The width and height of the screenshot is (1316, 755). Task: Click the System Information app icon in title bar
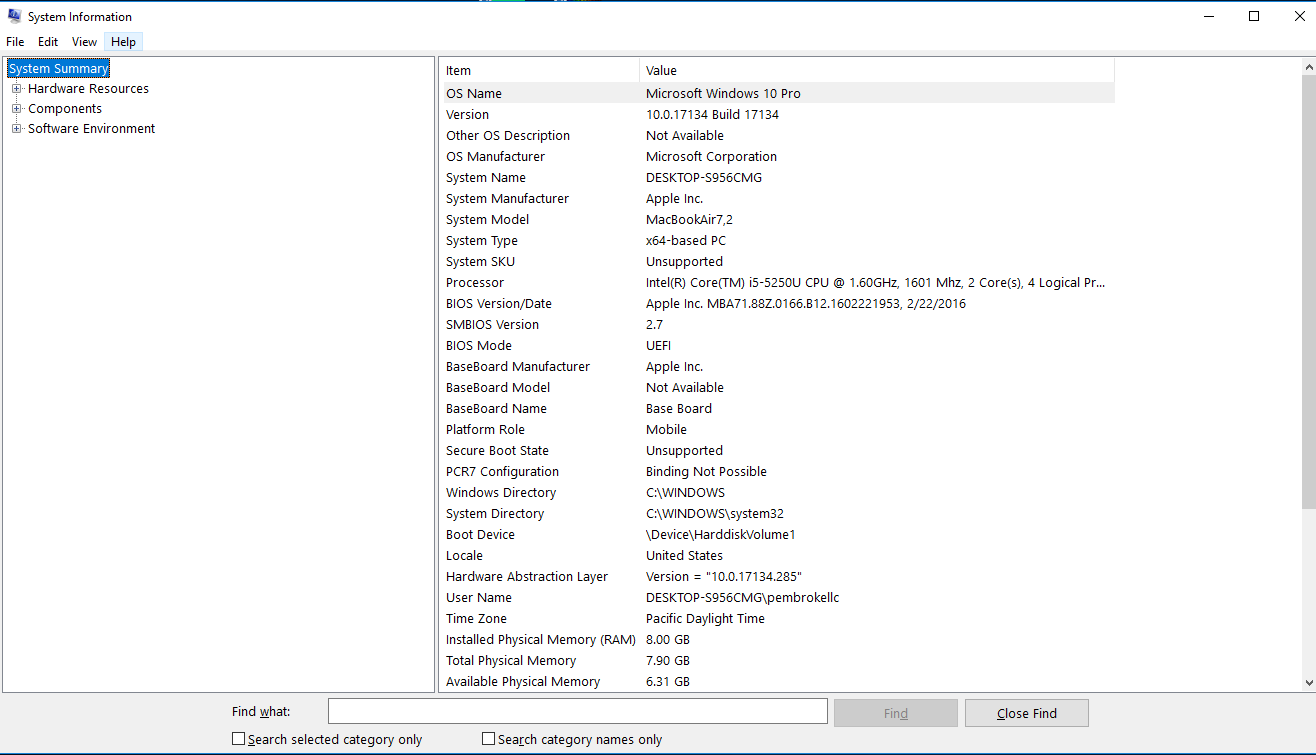click(x=14, y=16)
